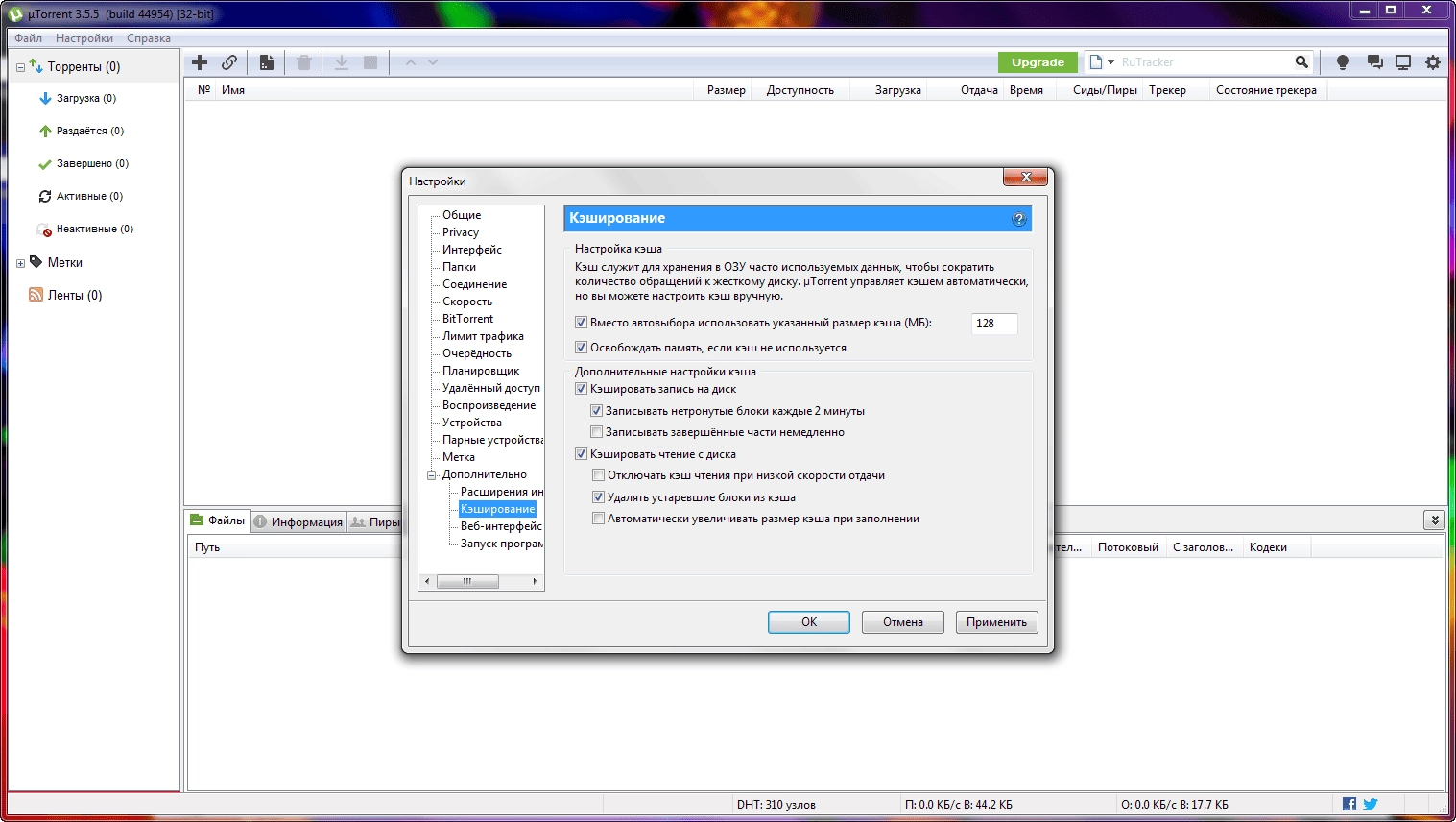Click OK in the Настройки dialog
This screenshot has height=822, width=1456.
(x=809, y=622)
